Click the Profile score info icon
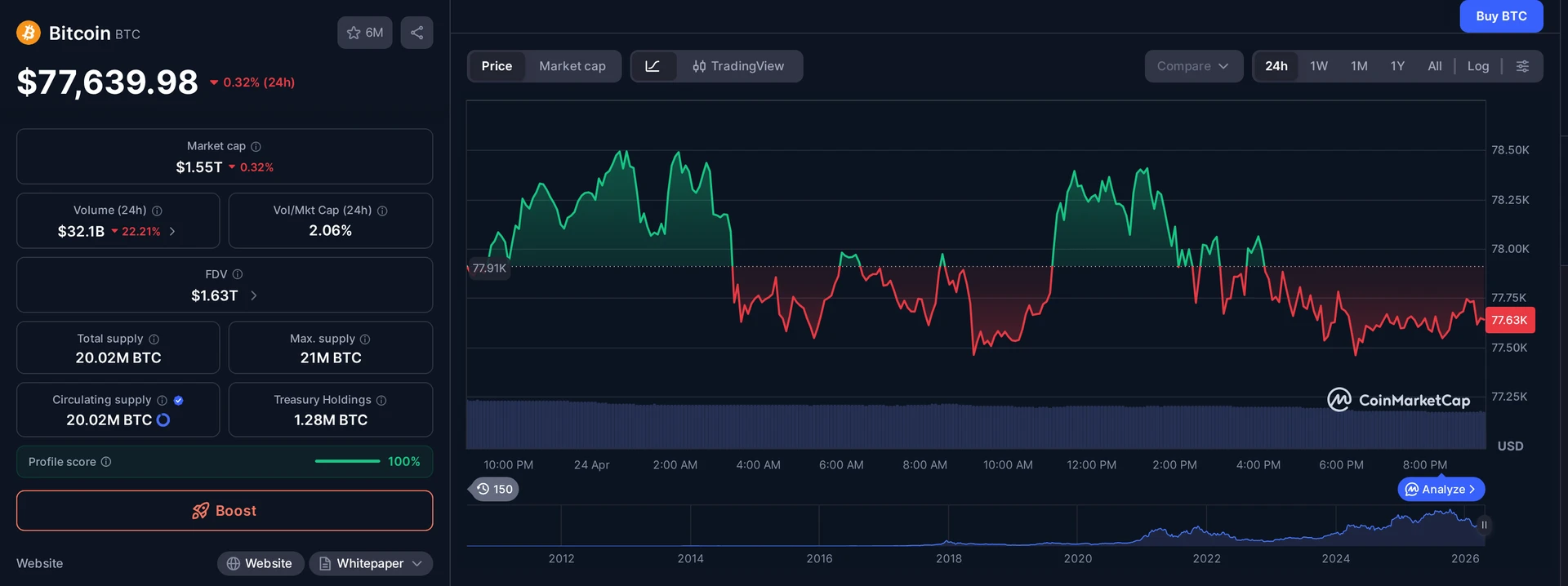Image resolution: width=1568 pixels, height=586 pixels. (106, 462)
